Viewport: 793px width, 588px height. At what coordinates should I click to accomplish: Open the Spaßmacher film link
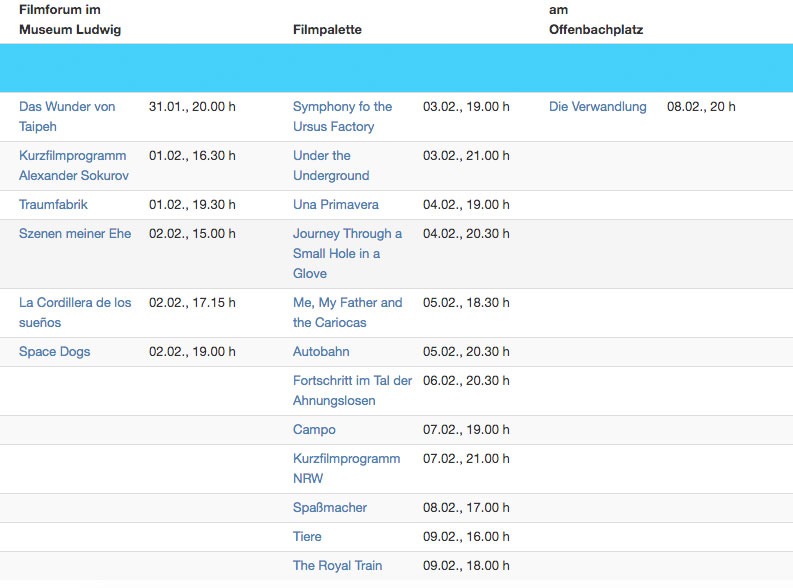pyautogui.click(x=330, y=508)
